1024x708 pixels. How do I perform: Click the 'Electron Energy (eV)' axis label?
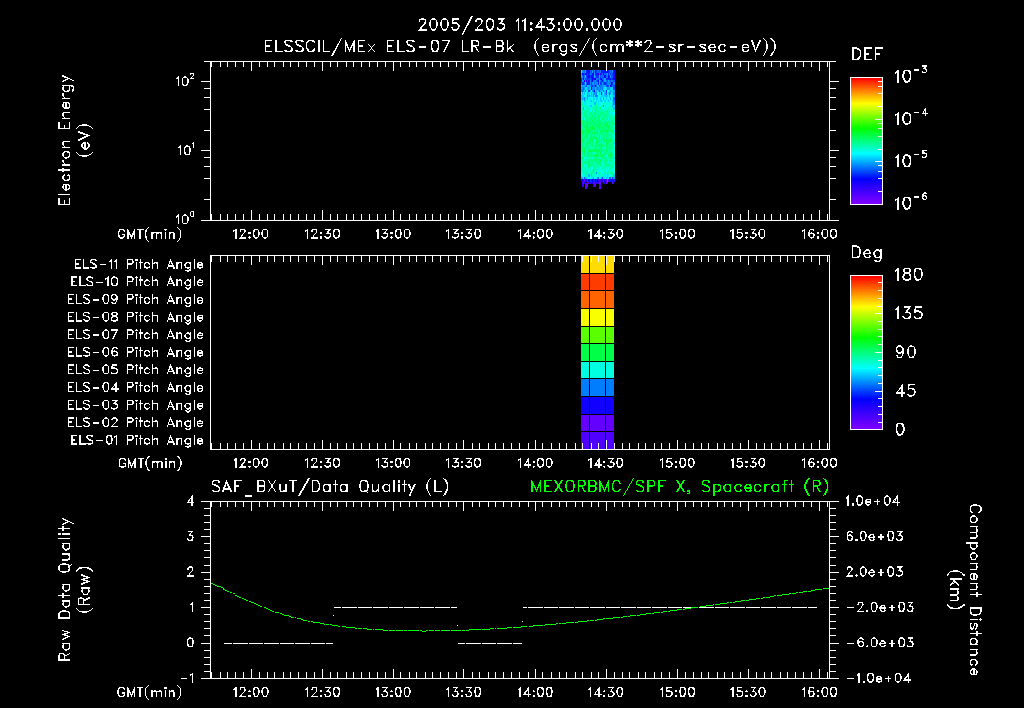coord(74,140)
